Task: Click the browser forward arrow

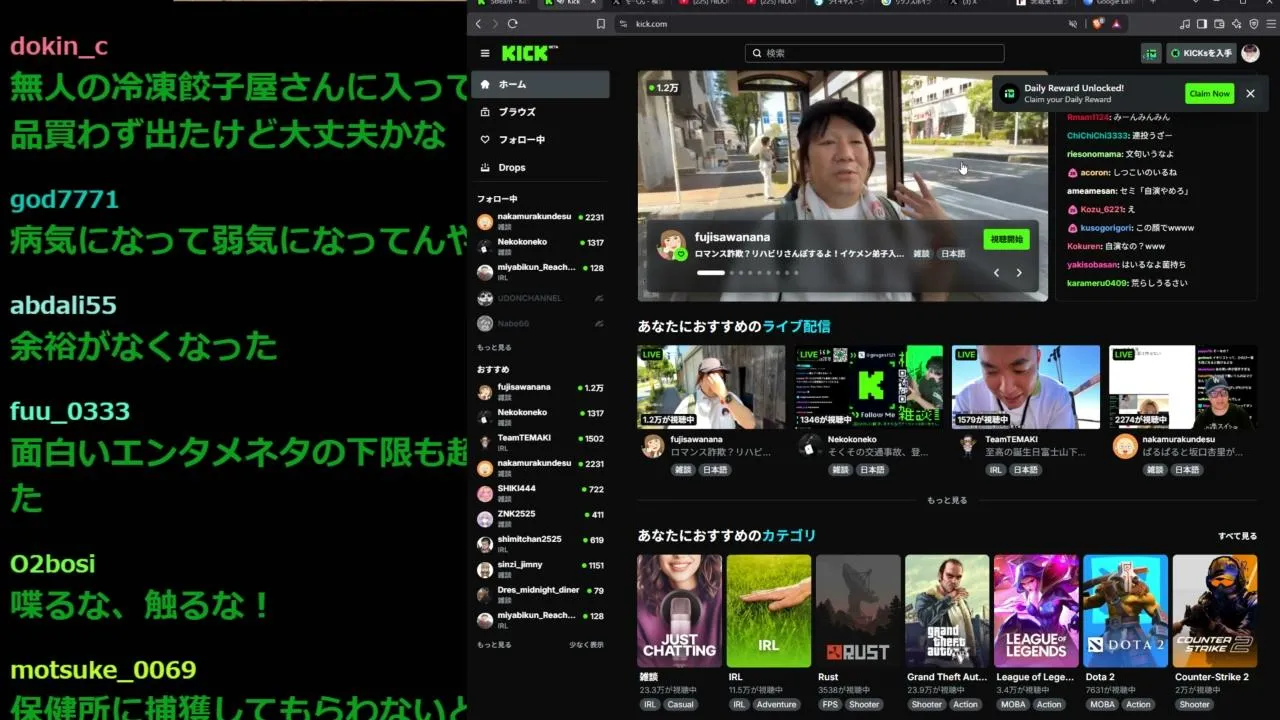Action: (x=495, y=24)
